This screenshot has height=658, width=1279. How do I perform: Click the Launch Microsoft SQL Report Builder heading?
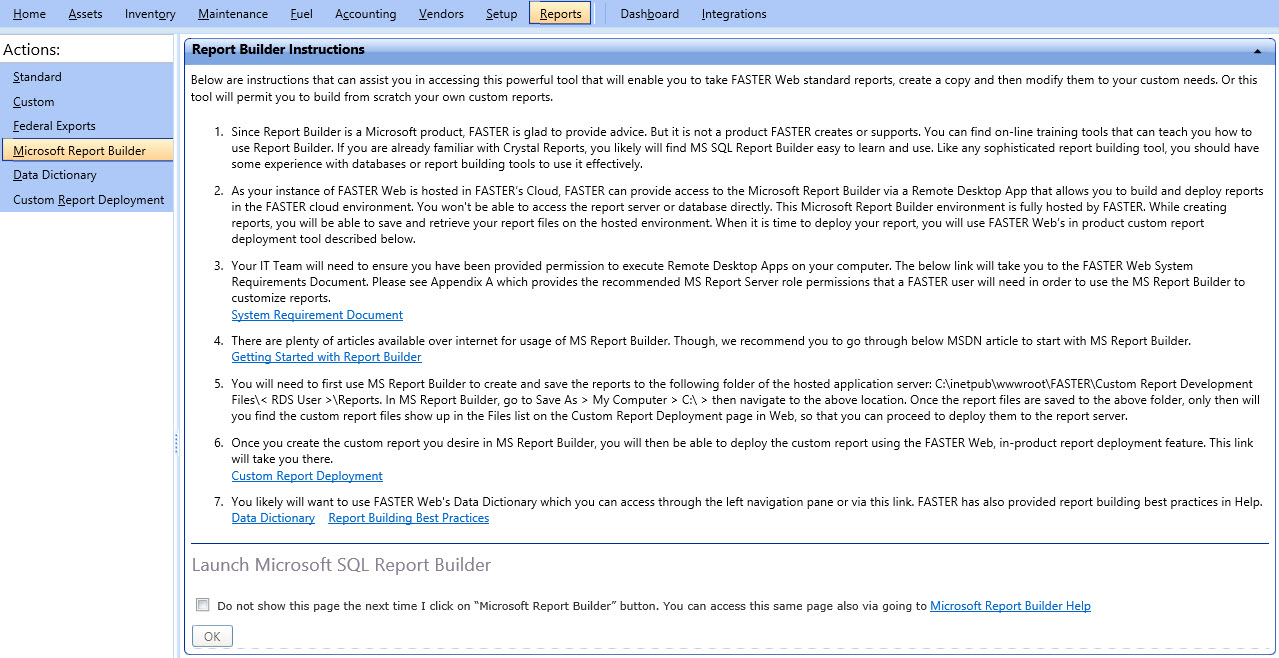pos(341,565)
